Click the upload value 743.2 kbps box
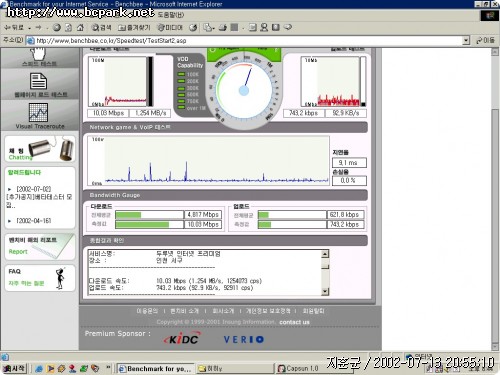The image size is (500, 375). pos(303,113)
